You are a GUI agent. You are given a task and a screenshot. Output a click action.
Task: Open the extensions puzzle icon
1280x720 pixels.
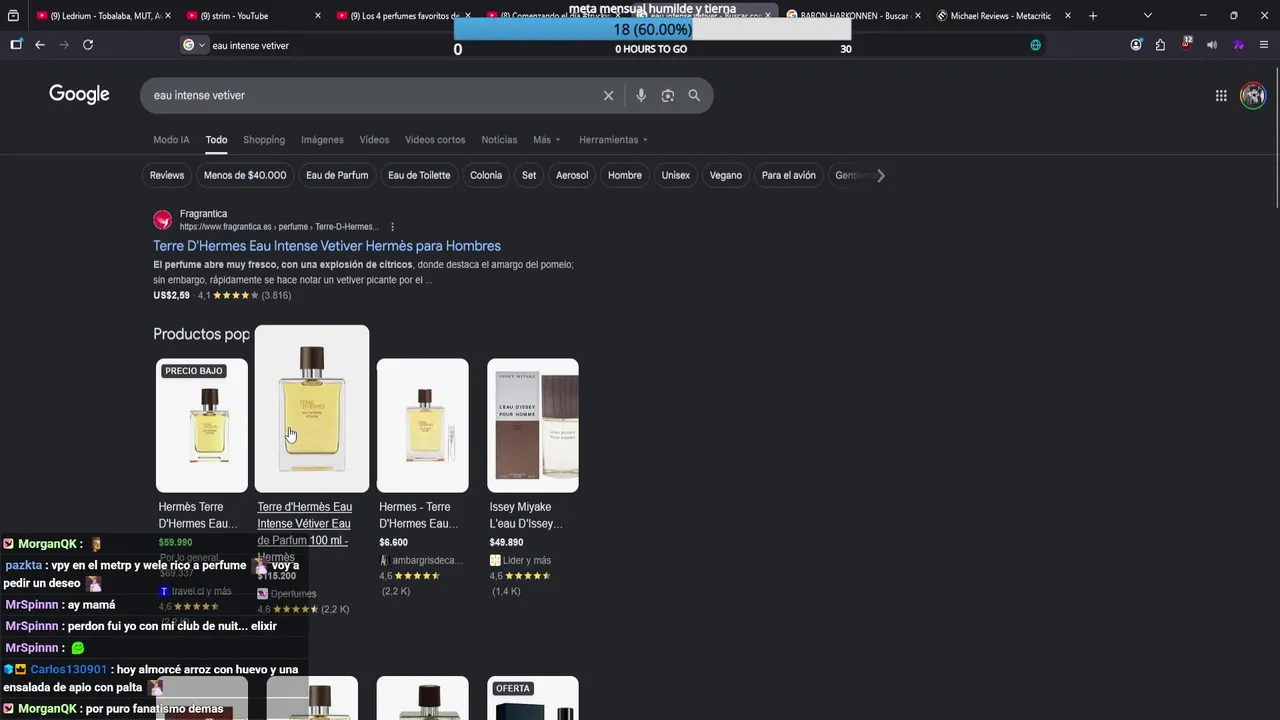pyautogui.click(x=1160, y=45)
